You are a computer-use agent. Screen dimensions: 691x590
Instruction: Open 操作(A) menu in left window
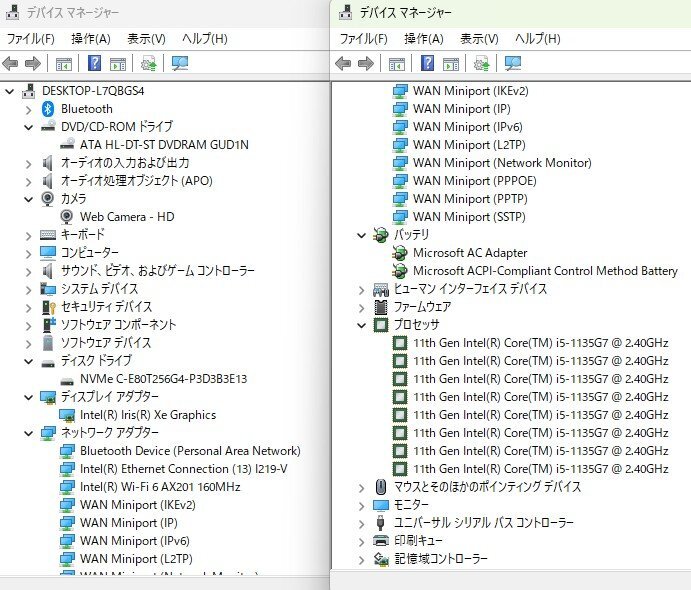click(x=91, y=39)
